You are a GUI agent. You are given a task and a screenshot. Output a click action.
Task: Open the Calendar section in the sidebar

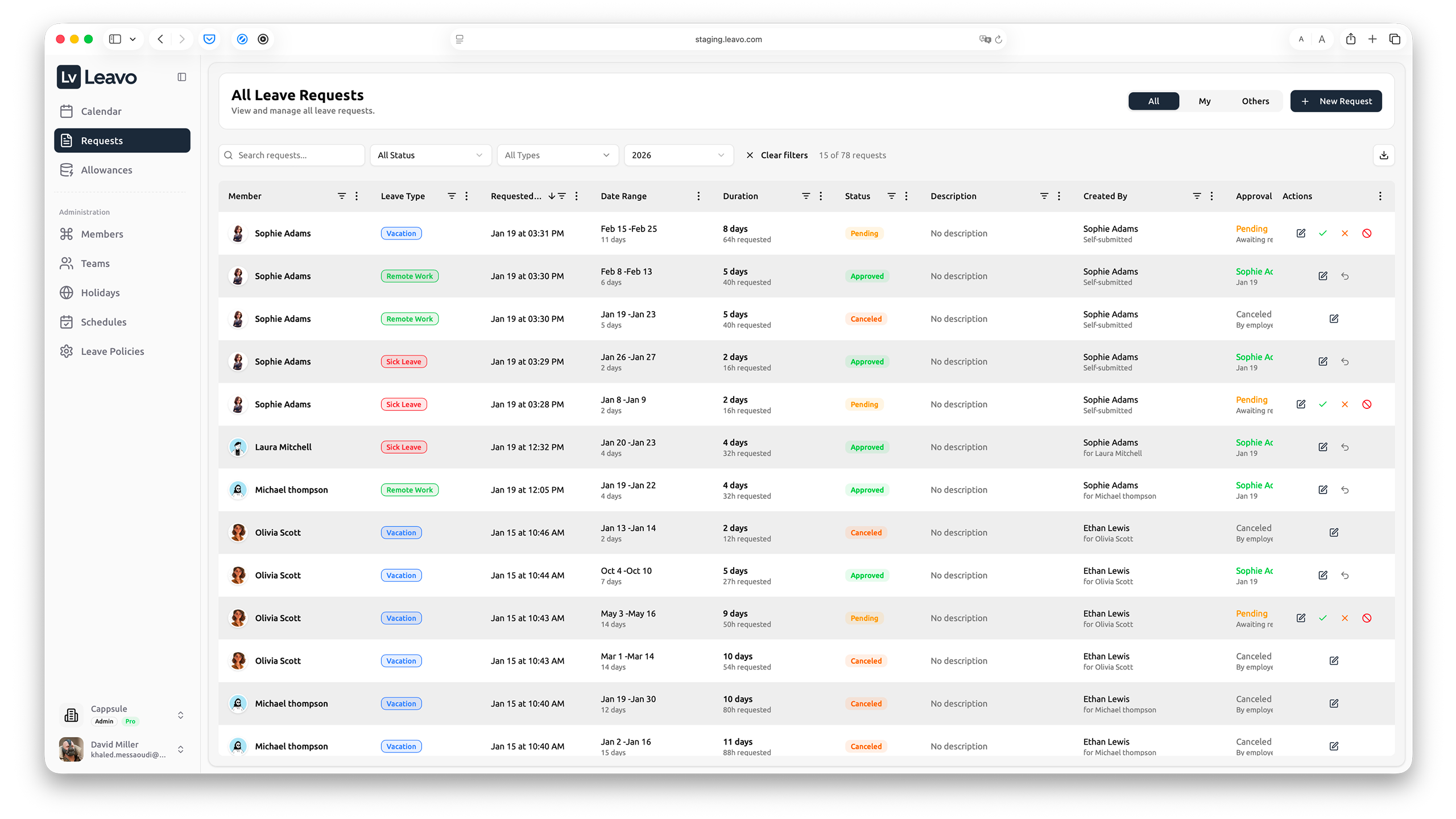pos(101,111)
